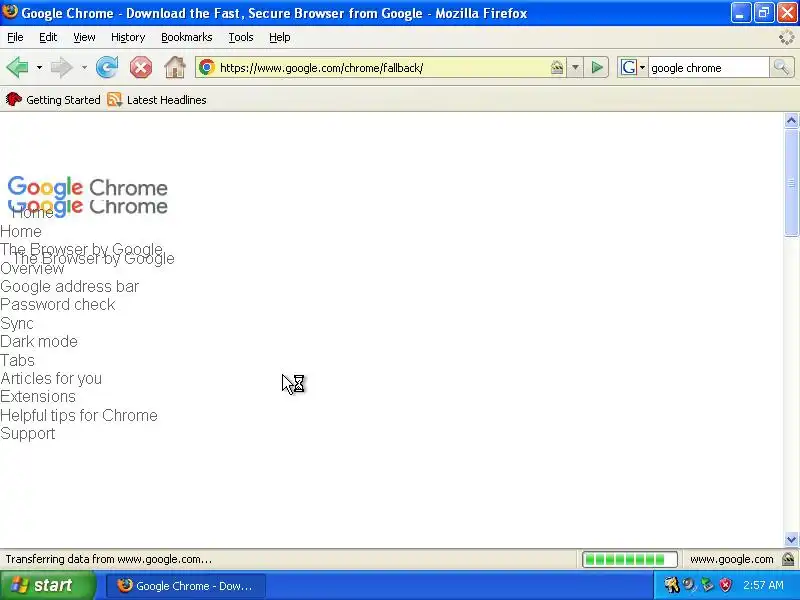Reload the current page
Image resolution: width=800 pixels, height=600 pixels.
coord(107,67)
